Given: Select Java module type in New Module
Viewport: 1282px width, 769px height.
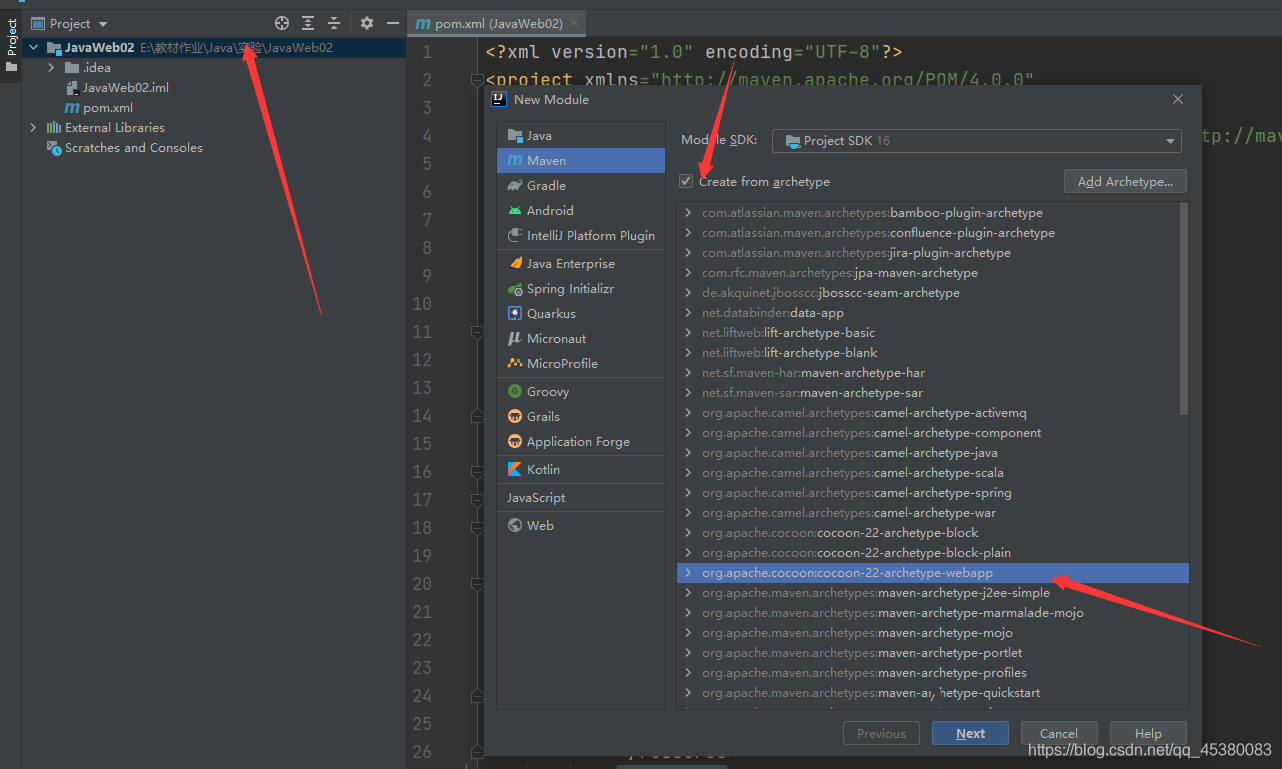Looking at the screenshot, I should point(581,136).
